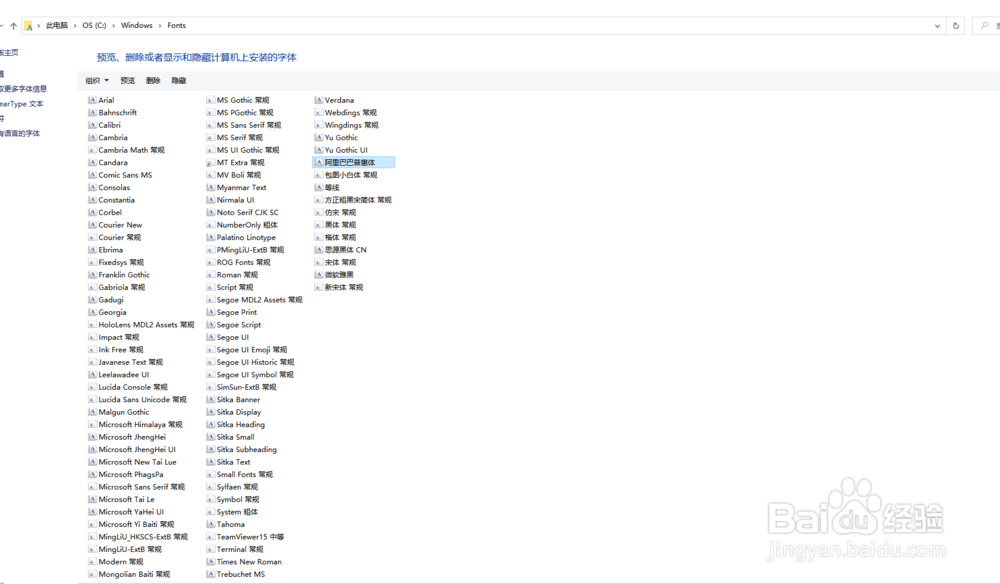Expand chevron after OS (C:) in path
Screen dimensions: 1000x584
click(x=114, y=26)
